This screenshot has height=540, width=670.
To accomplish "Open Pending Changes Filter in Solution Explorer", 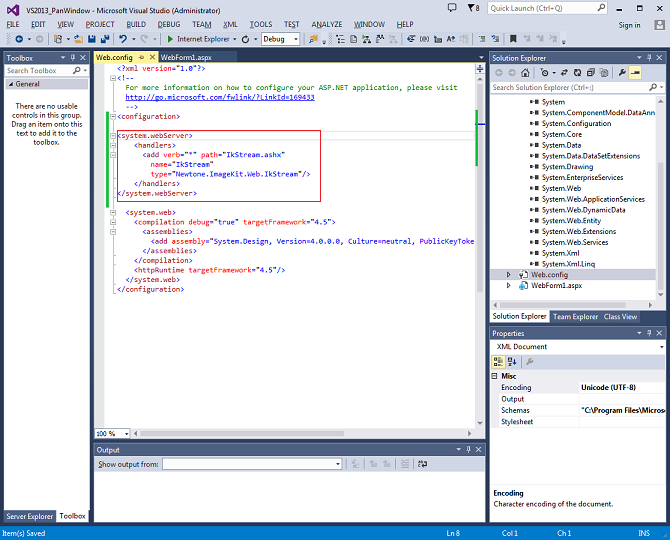I will pyautogui.click(x=544, y=73).
